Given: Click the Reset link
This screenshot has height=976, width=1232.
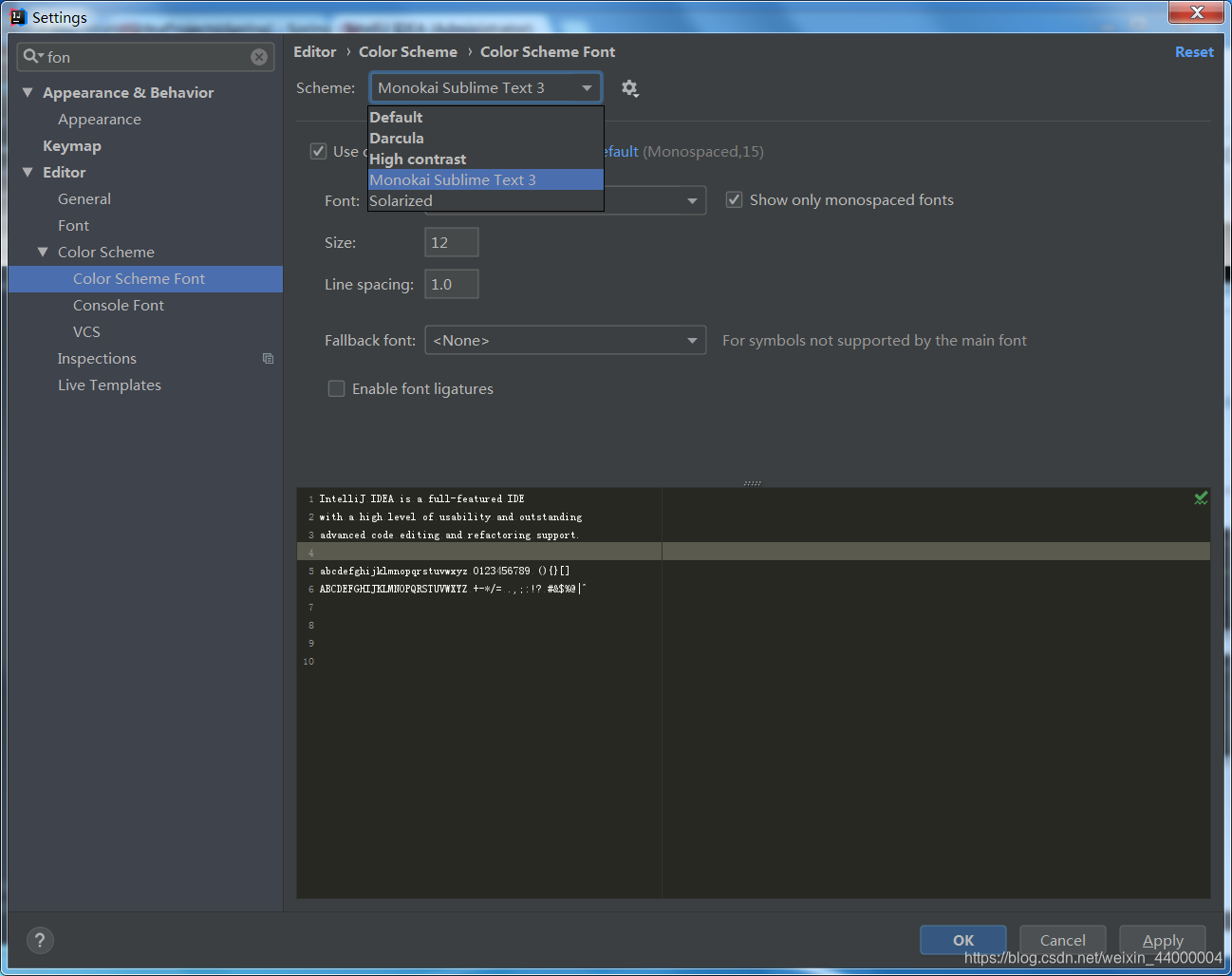Looking at the screenshot, I should point(1194,52).
